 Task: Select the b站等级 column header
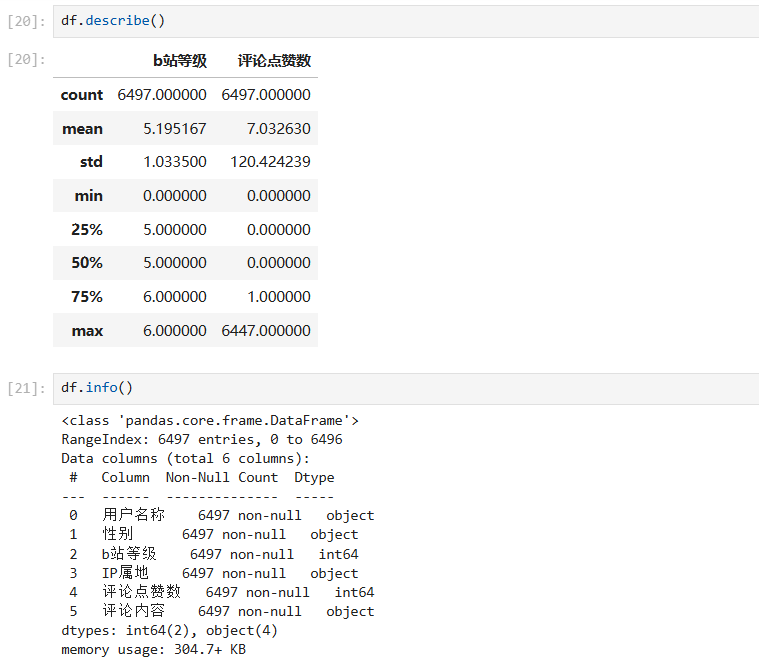[x=179, y=61]
